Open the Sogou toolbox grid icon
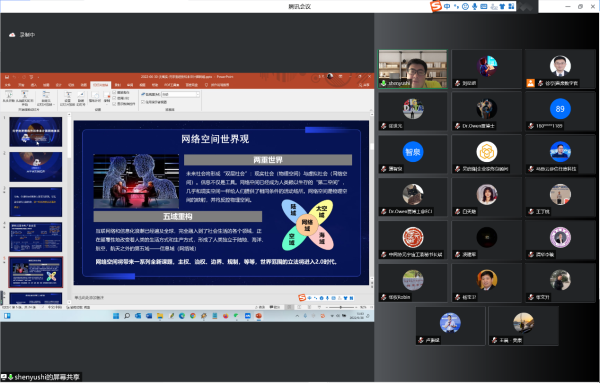 click(512, 6)
